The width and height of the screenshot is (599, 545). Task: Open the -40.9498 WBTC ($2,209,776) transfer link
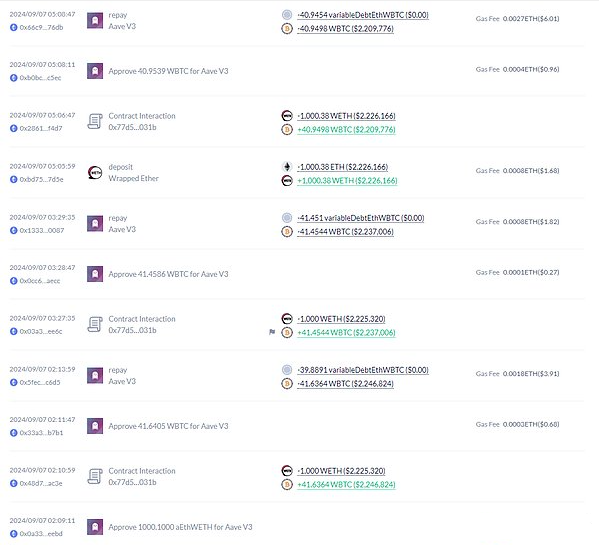(x=345, y=29)
